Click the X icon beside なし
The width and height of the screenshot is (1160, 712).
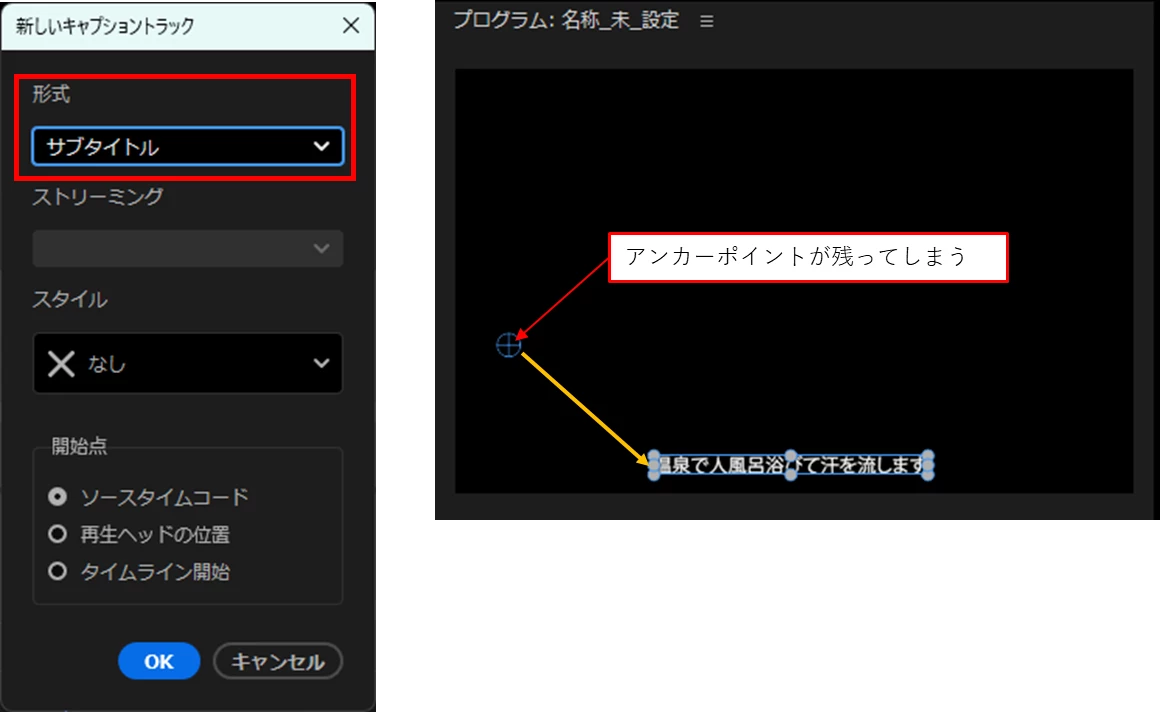pyautogui.click(x=61, y=363)
